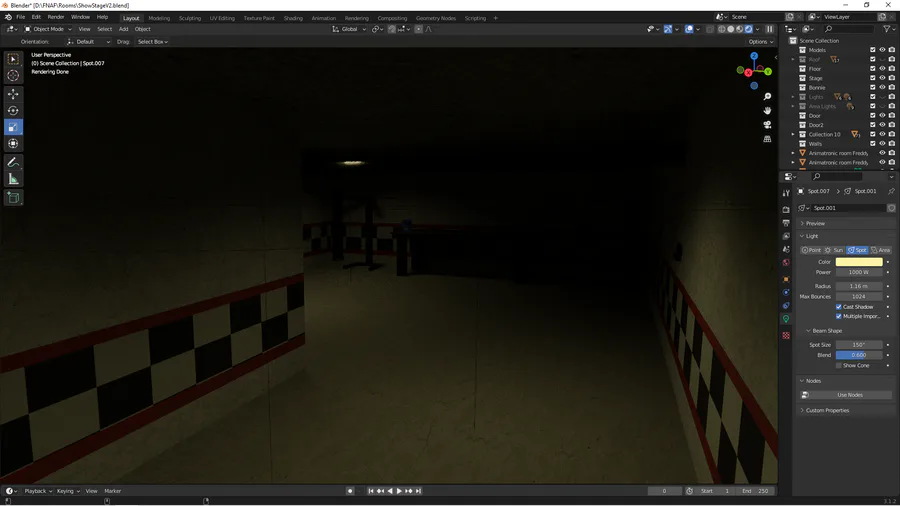Collapse the Nodes panel
The width and height of the screenshot is (900, 506).
(x=813, y=381)
